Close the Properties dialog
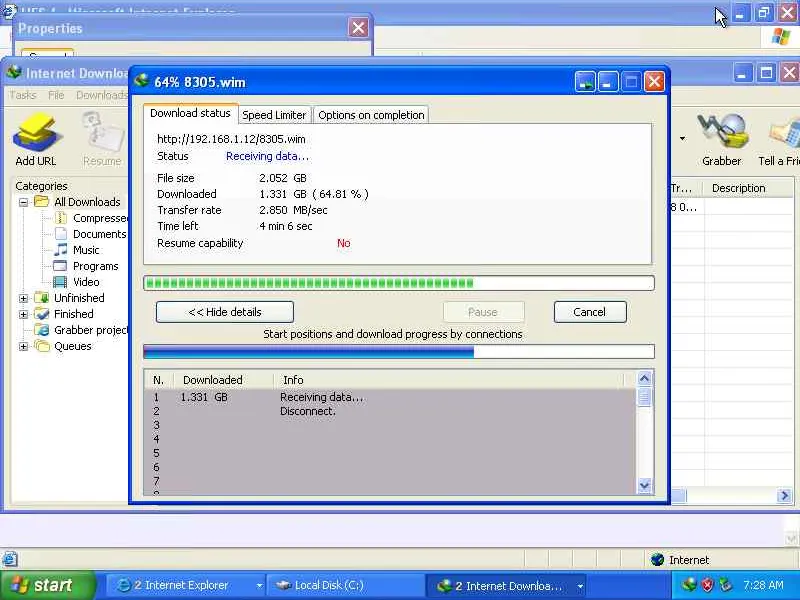The height and width of the screenshot is (600, 800). [358, 28]
